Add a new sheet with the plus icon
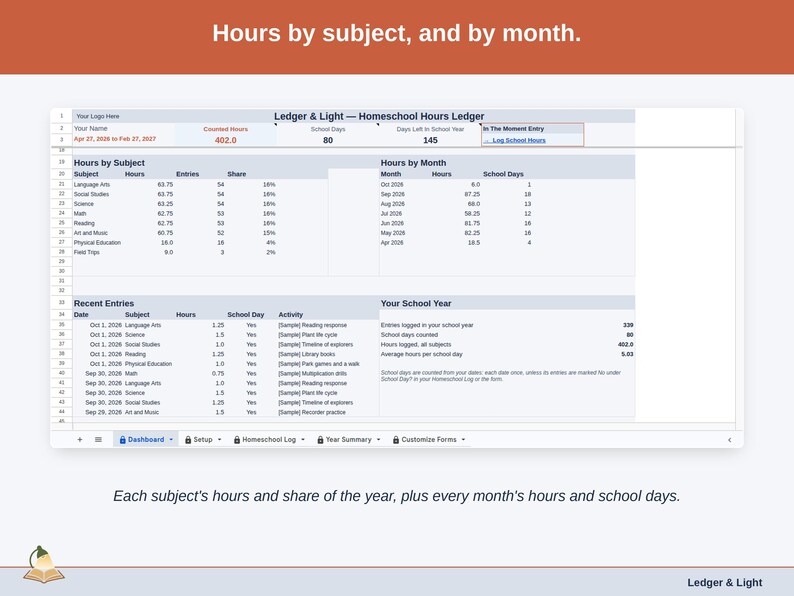The image size is (794, 596). [x=80, y=440]
